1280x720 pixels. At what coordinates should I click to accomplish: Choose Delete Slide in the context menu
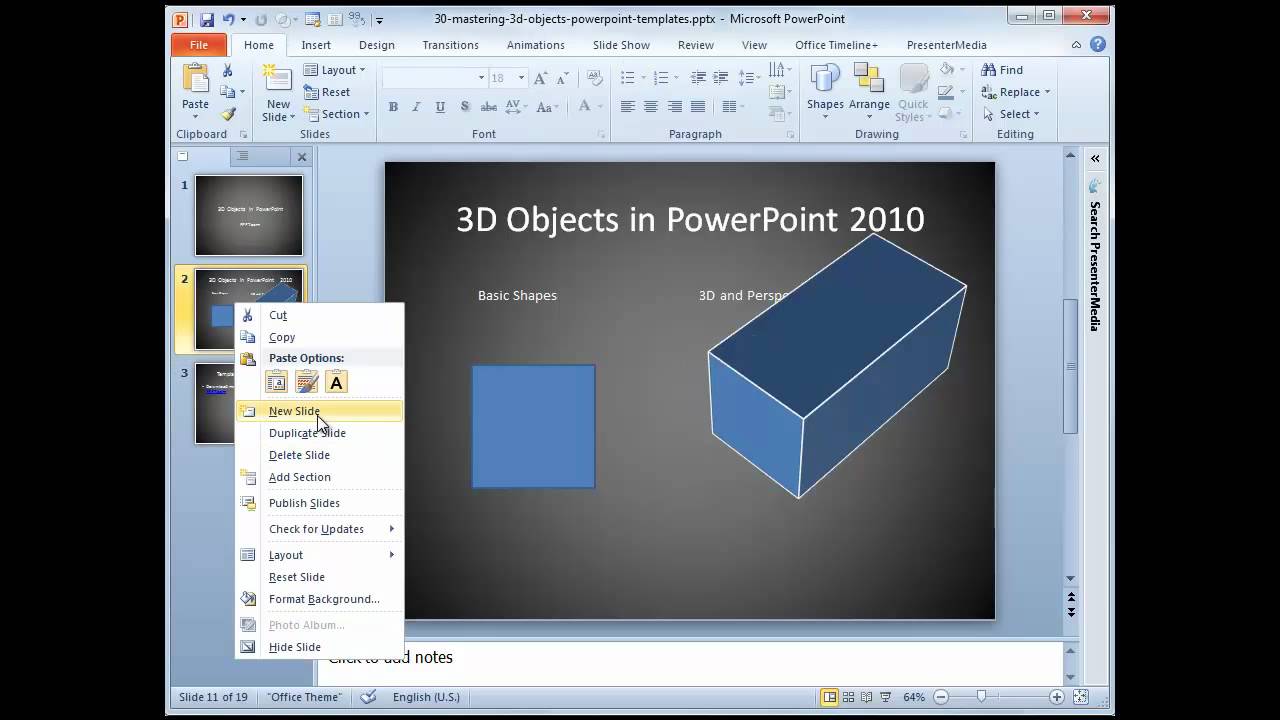click(x=319, y=455)
